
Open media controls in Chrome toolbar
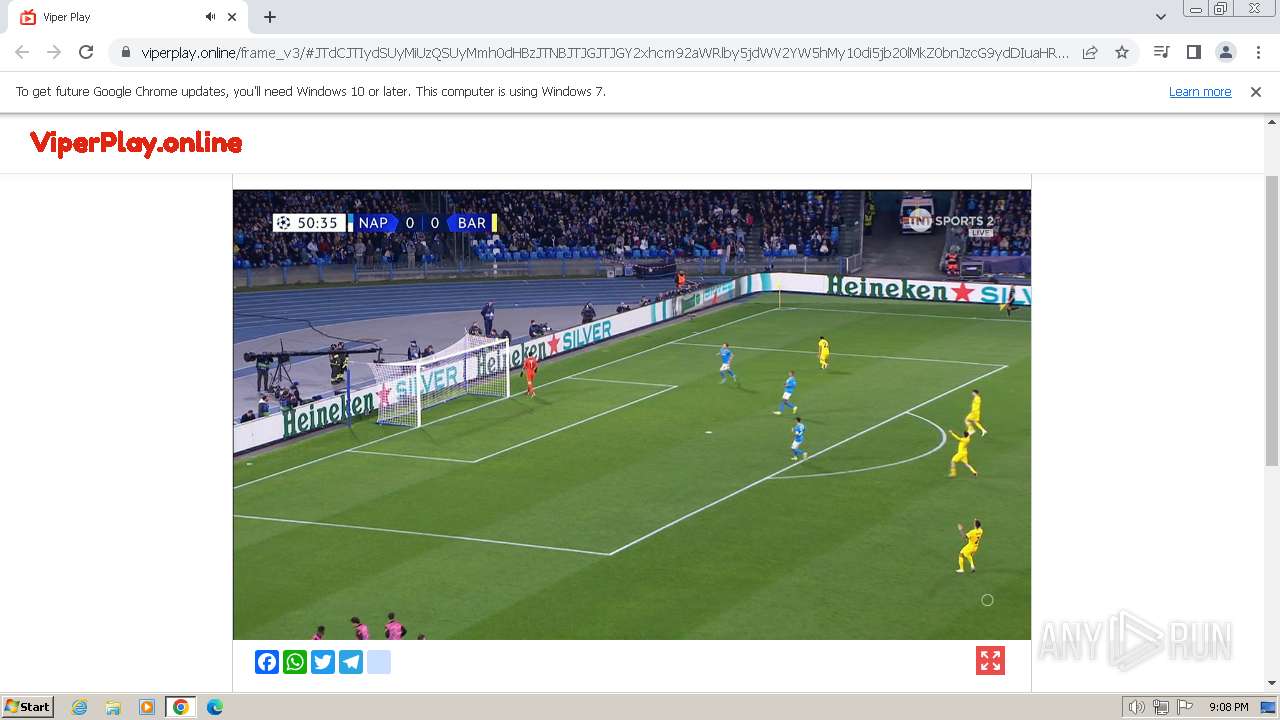click(1161, 52)
